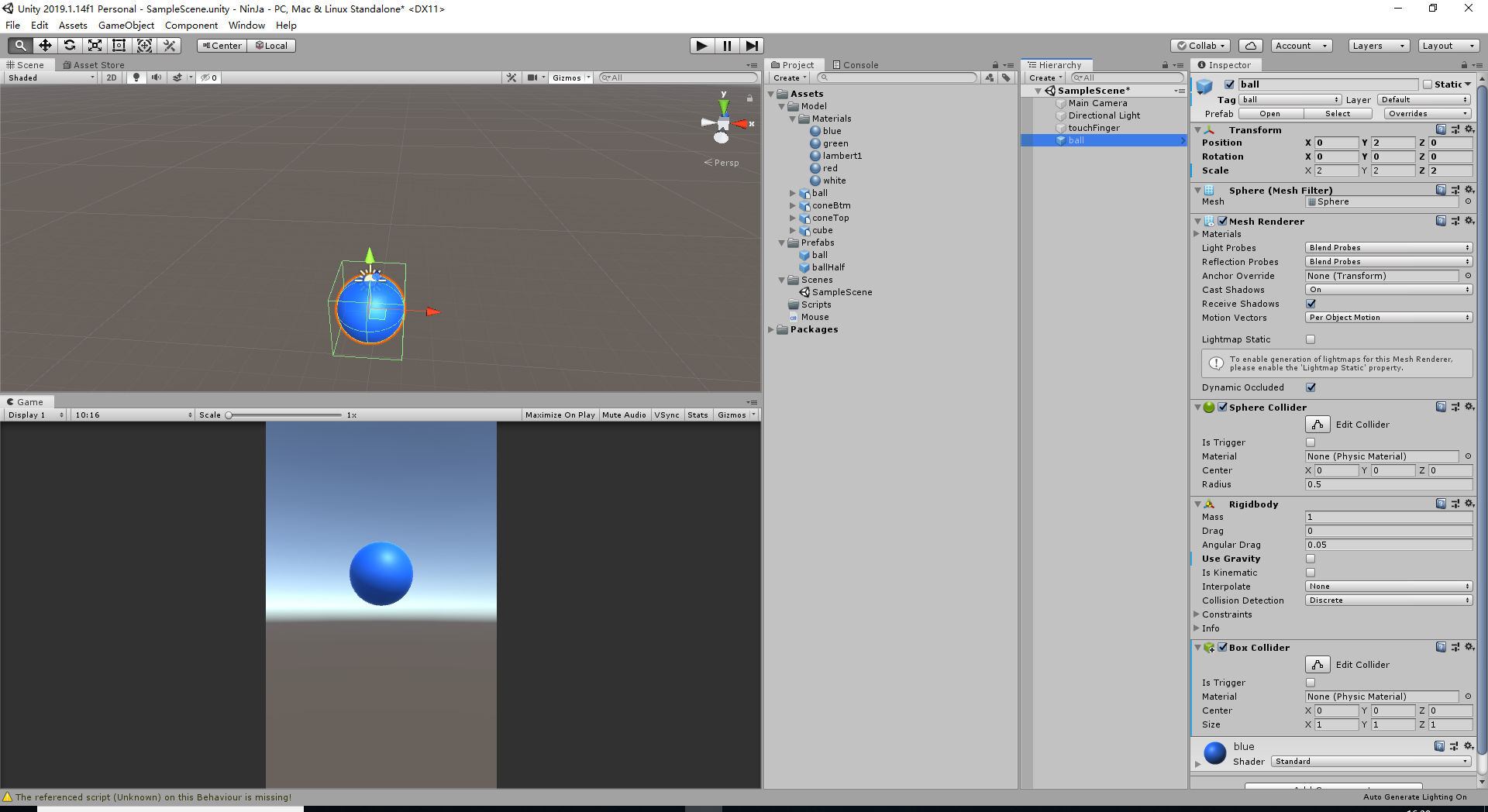Click Mesh picker circle for Sphere

(1468, 201)
